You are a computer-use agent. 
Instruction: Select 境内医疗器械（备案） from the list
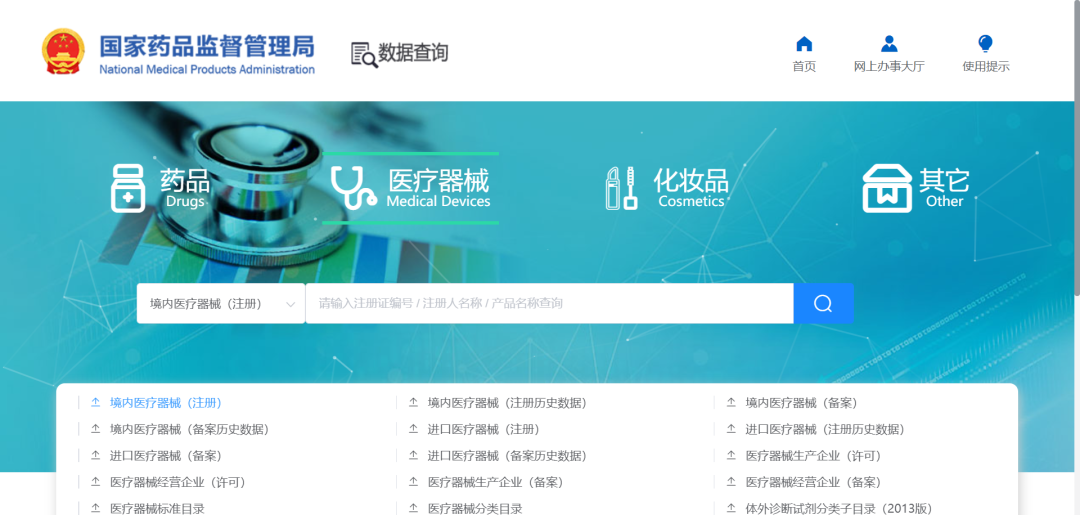(801, 403)
